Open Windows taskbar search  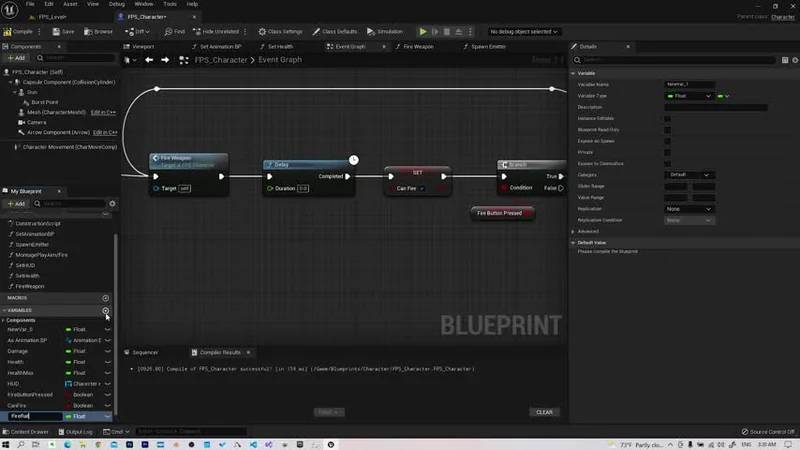[x=21, y=445]
